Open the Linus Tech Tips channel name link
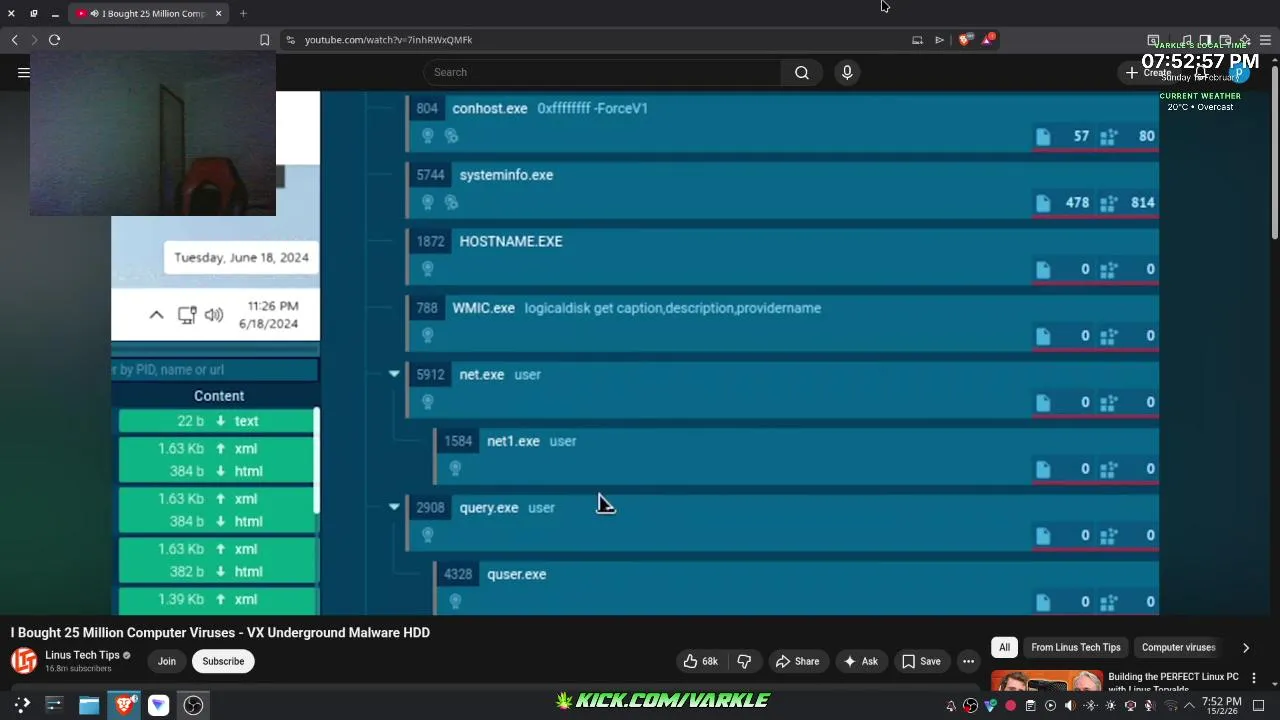 (82, 655)
